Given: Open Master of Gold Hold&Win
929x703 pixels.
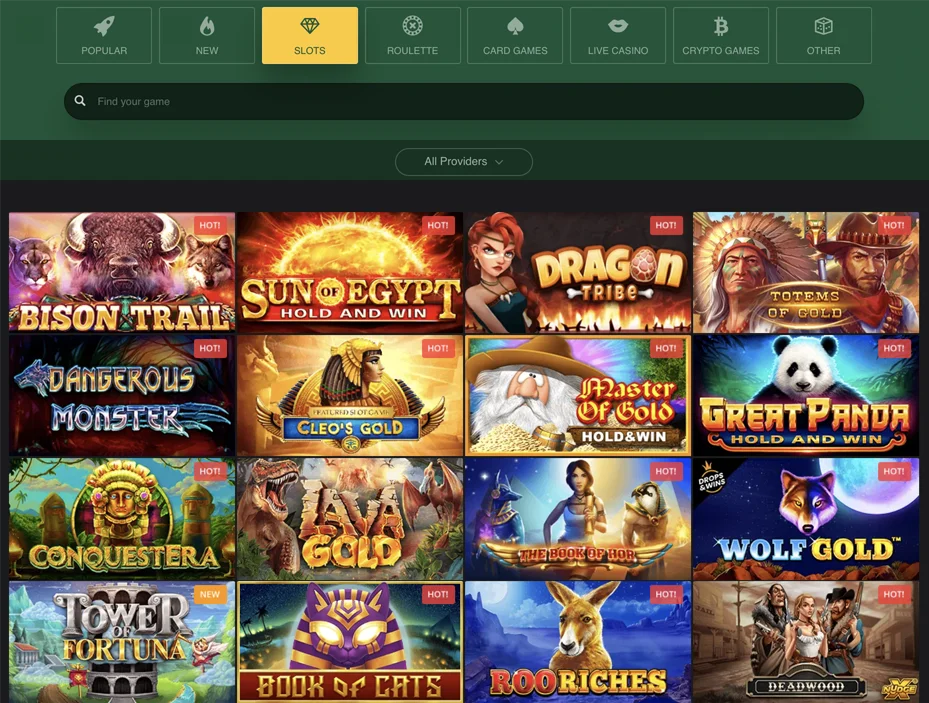Looking at the screenshot, I should (578, 395).
